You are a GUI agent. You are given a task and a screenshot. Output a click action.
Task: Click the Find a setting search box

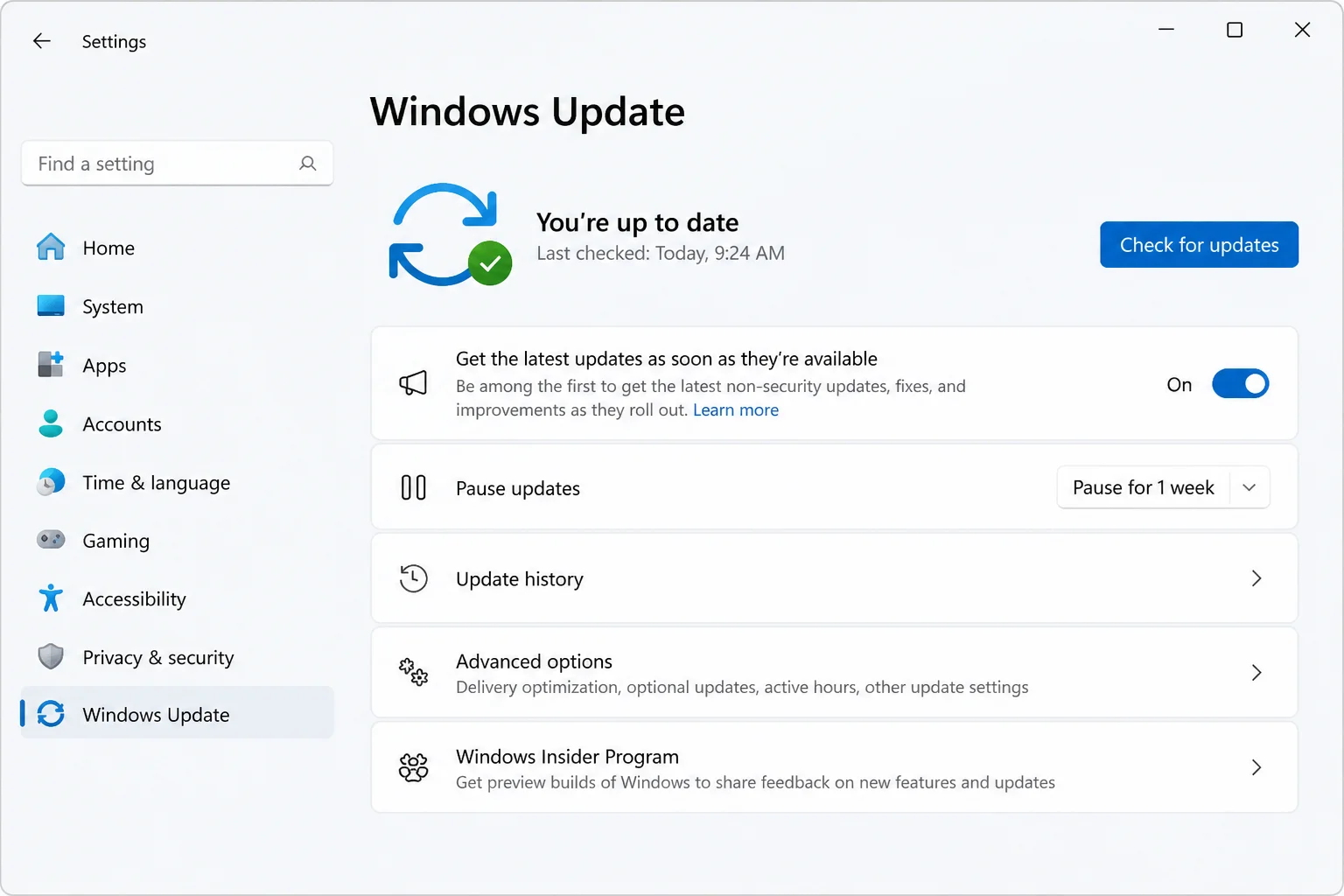178,164
